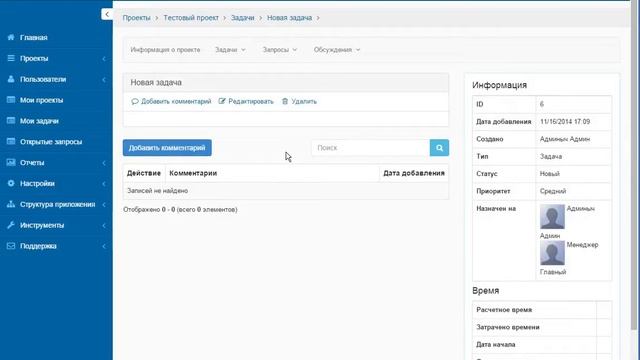Open the Запросы dropdown menu
Viewport: 640px width, 360px height.
[280, 50]
